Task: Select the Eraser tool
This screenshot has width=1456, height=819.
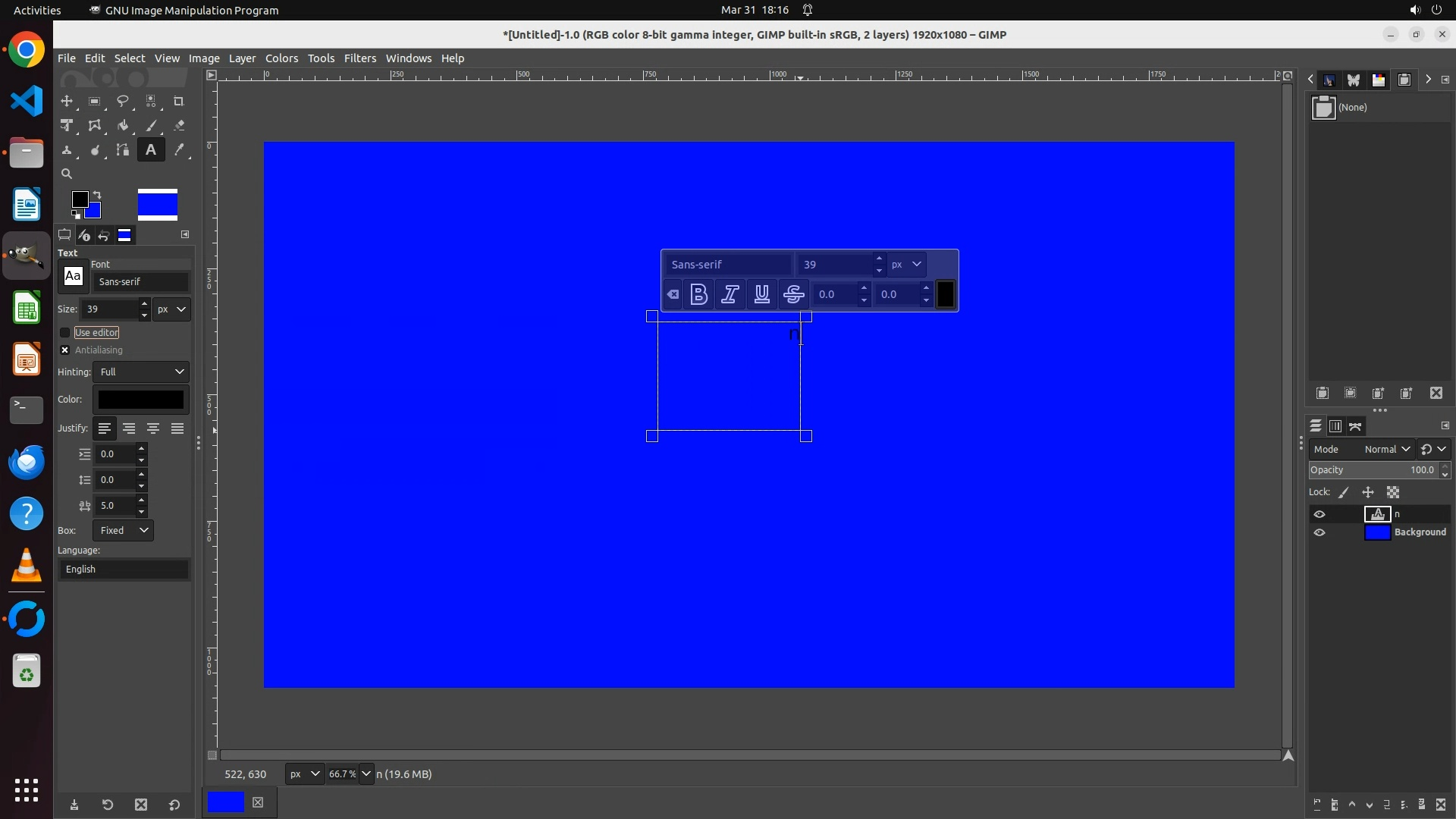Action: (179, 126)
